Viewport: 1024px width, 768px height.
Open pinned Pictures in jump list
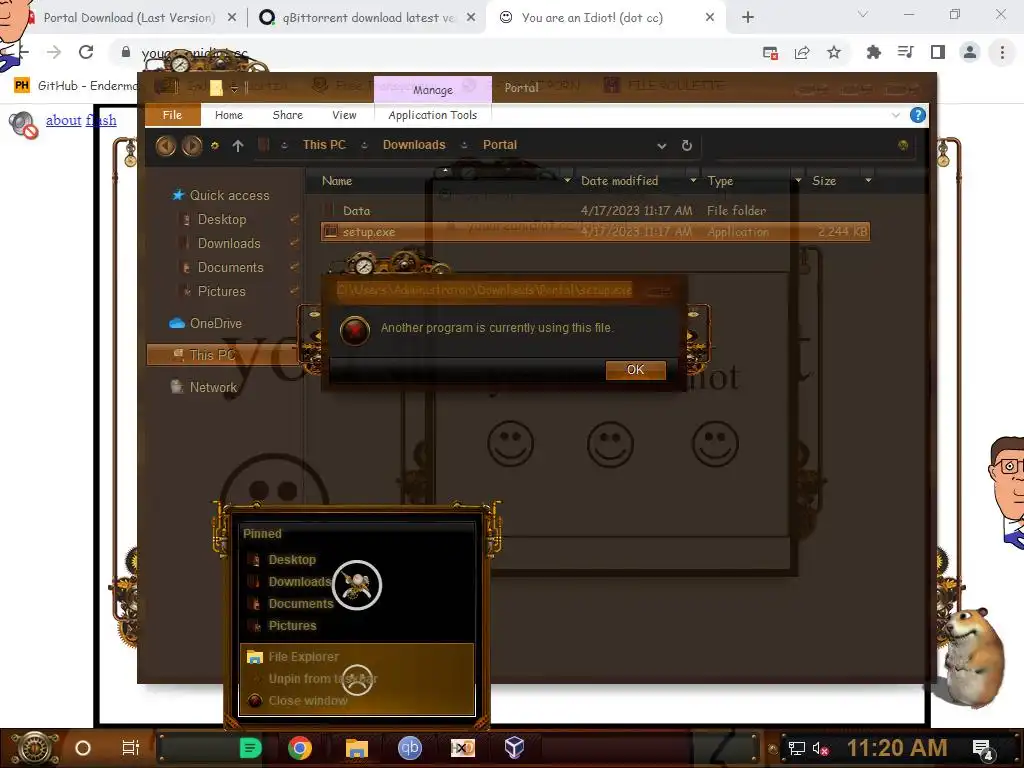292,626
